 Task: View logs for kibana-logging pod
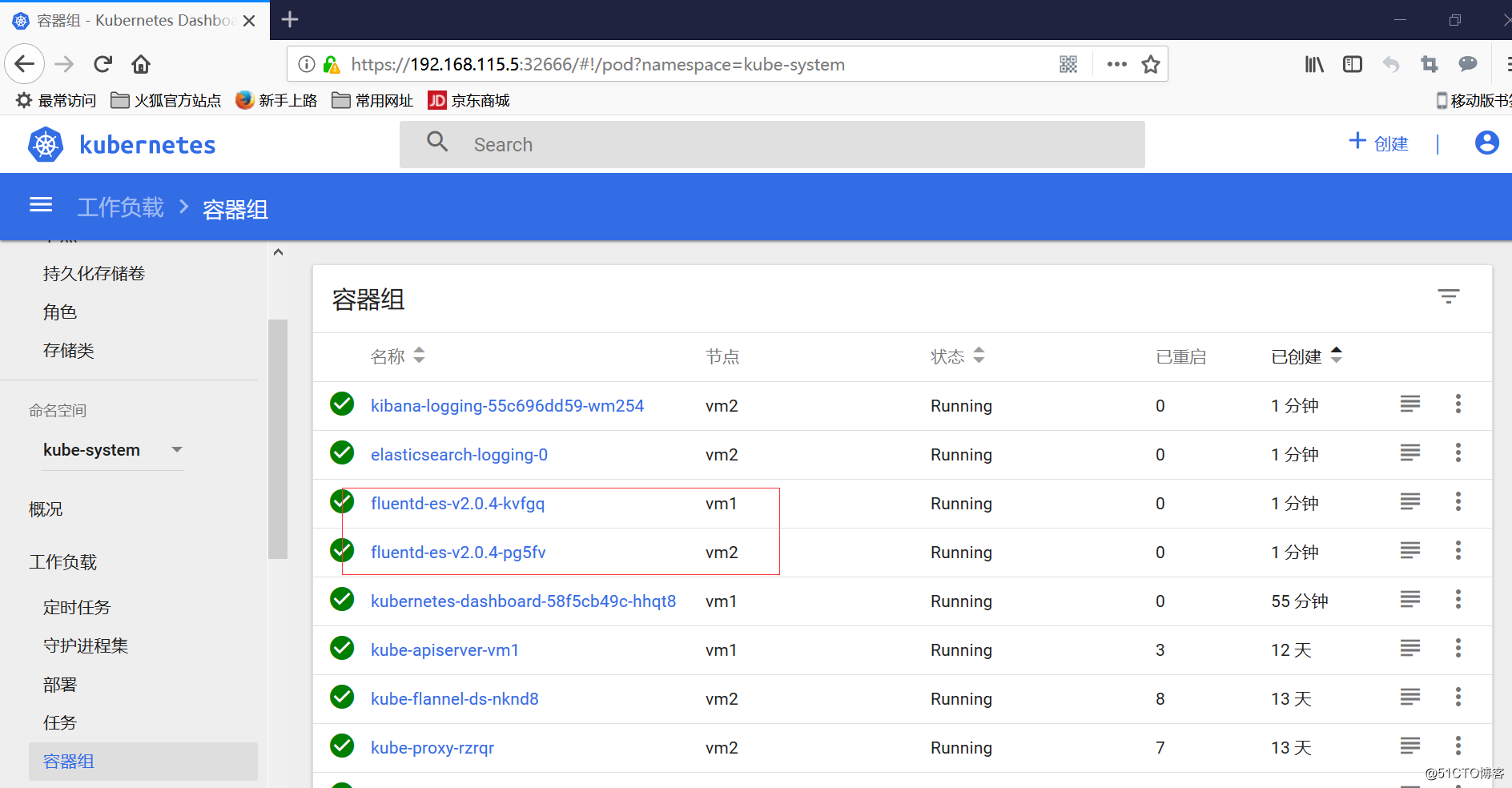click(1410, 404)
